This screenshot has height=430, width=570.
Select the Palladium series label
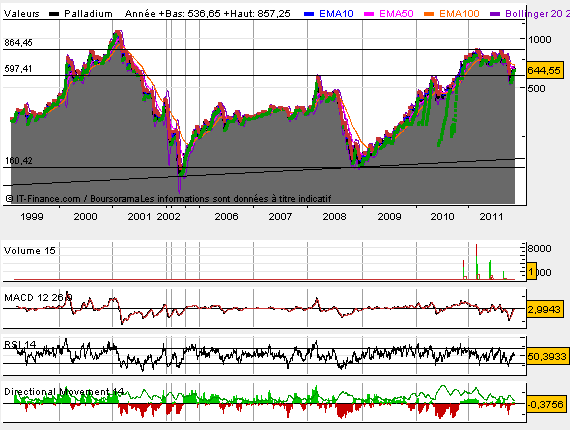pos(88,14)
